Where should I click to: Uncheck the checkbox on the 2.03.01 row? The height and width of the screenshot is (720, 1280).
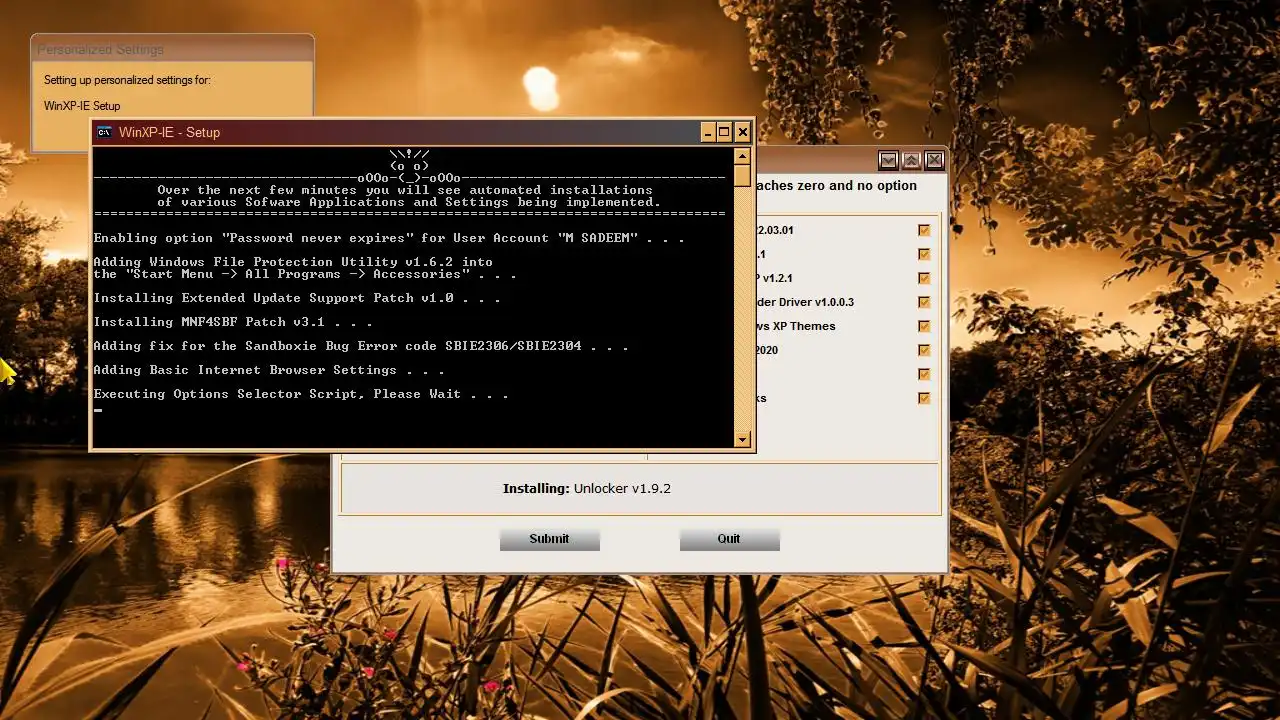[x=924, y=230]
